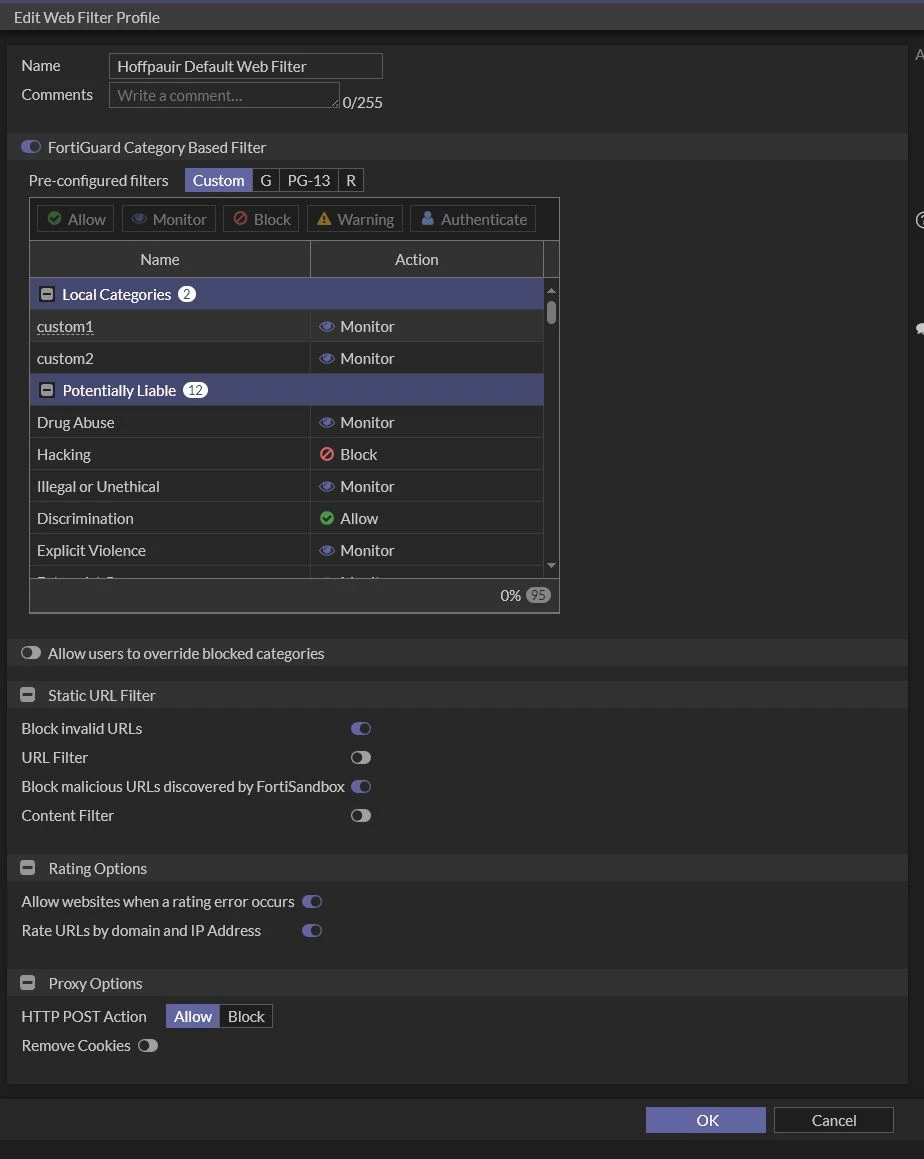Select the Hacking category row
Viewport: 924px width, 1159px height.
(x=286, y=455)
